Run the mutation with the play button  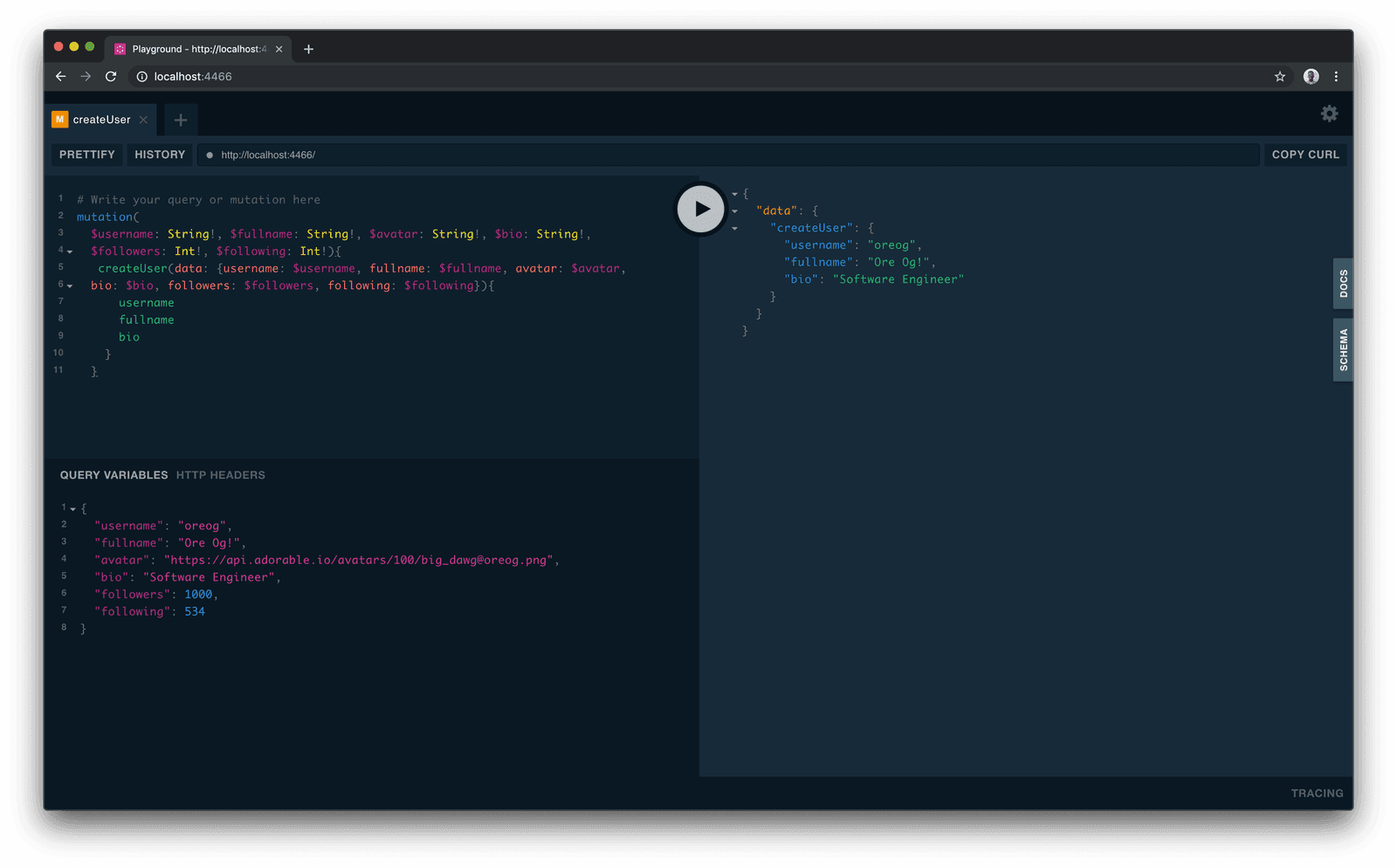point(701,209)
